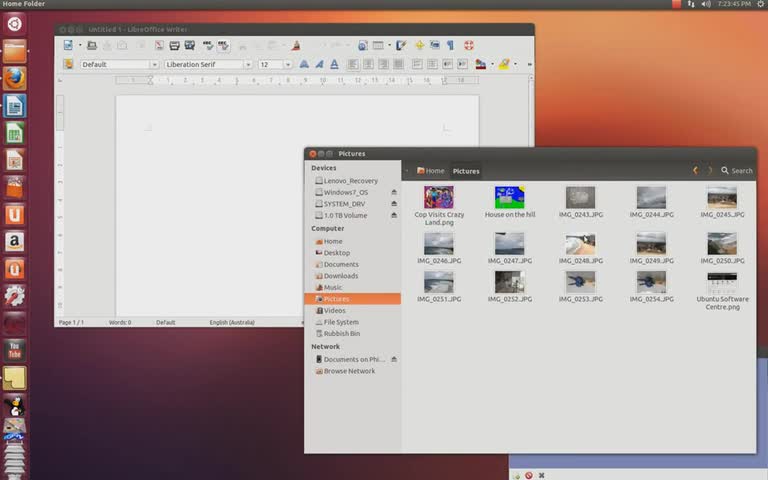Select House on the hill thumbnail
The height and width of the screenshot is (480, 768).
click(509, 197)
